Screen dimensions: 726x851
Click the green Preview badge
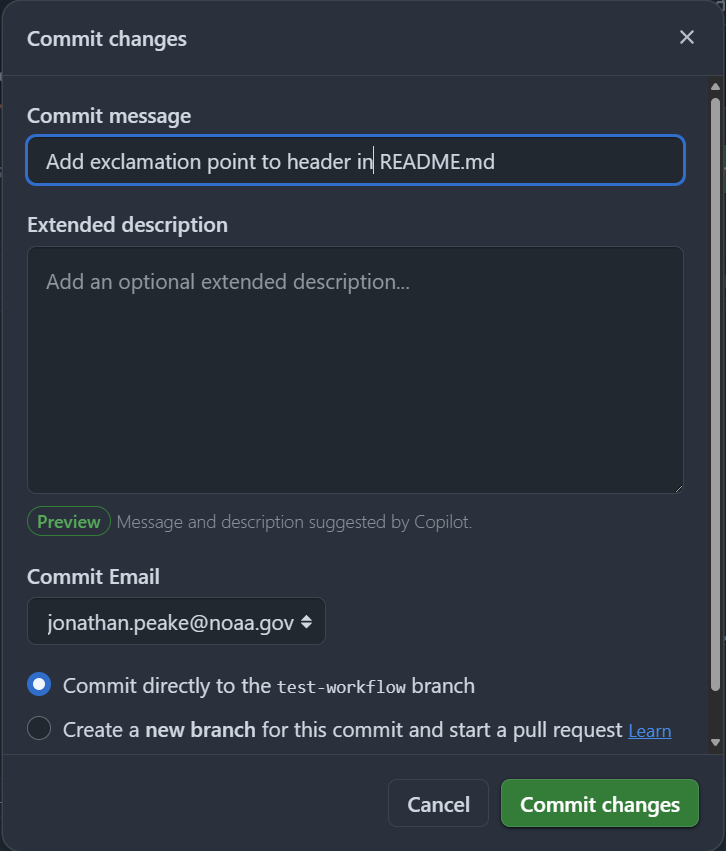pyautogui.click(x=69, y=521)
